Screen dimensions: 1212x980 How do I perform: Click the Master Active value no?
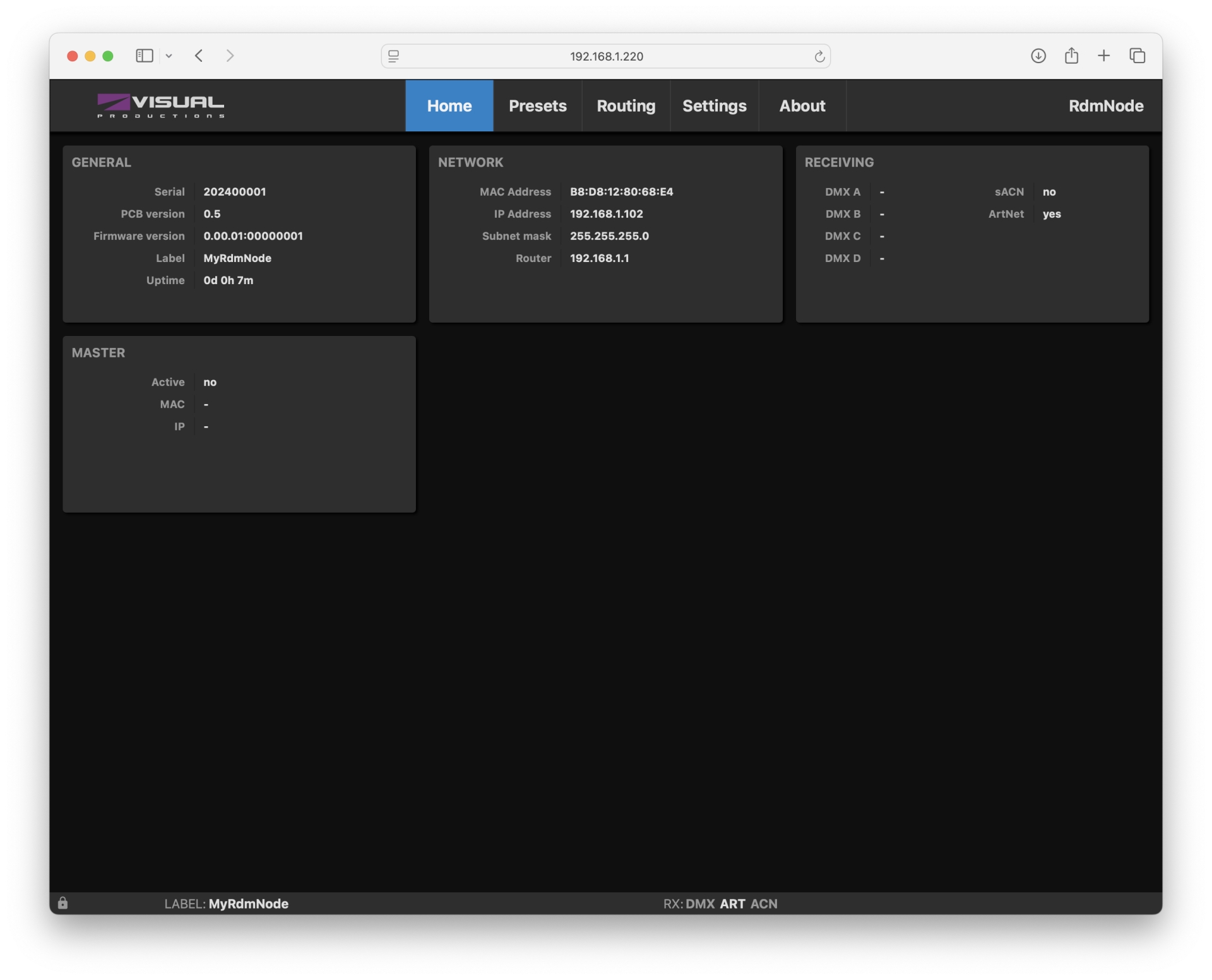click(x=210, y=382)
